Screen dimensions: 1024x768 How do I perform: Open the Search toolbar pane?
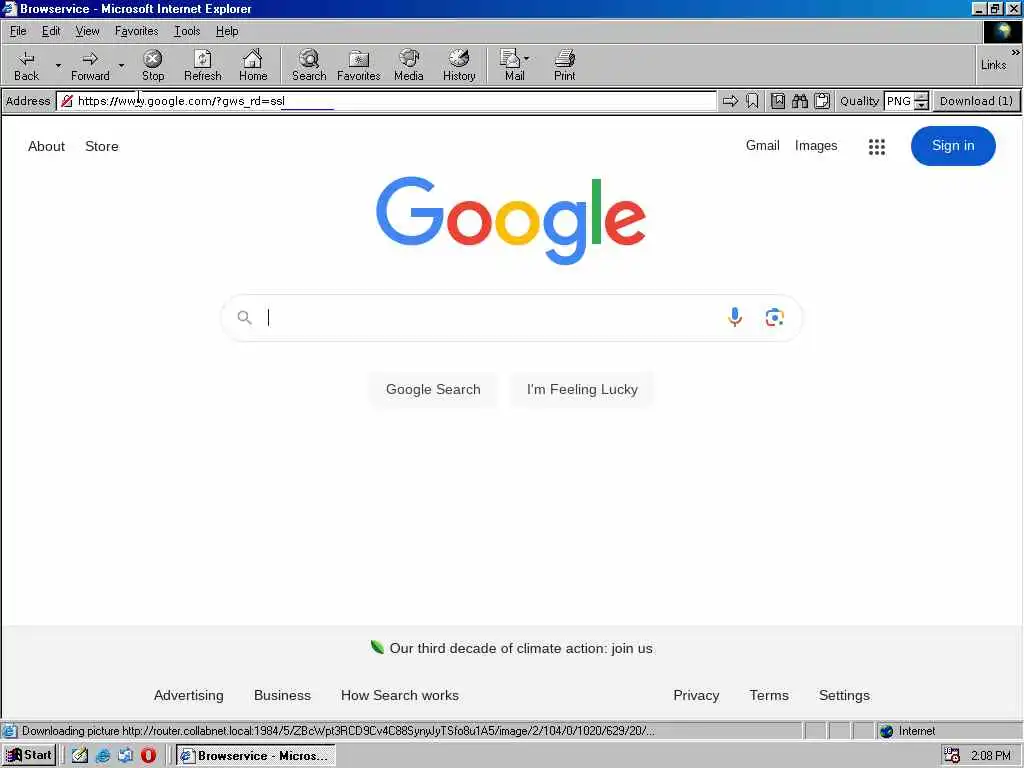pos(309,65)
